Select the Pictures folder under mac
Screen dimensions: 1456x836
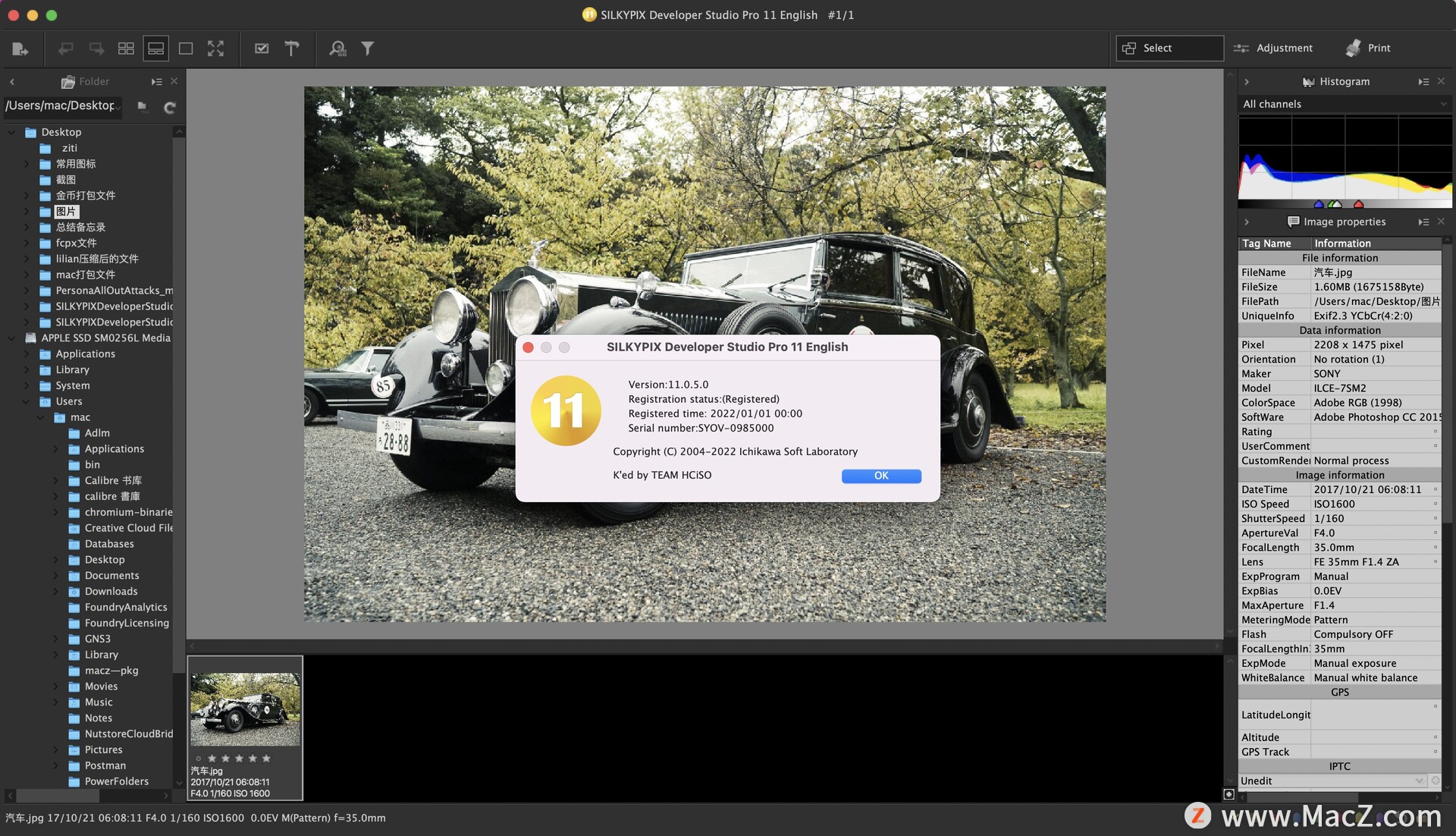pyautogui.click(x=103, y=750)
